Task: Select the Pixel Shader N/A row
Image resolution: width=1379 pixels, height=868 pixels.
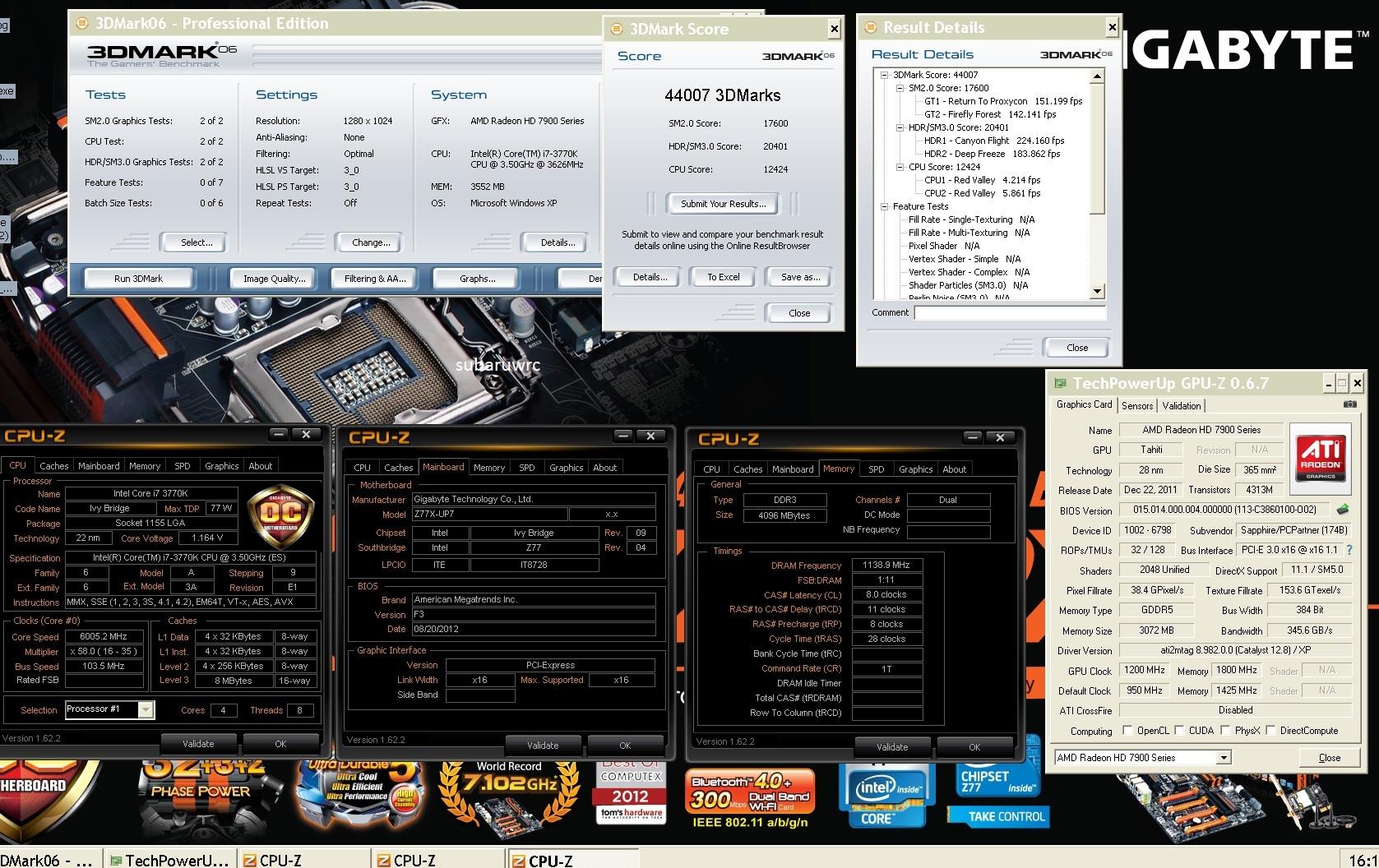Action: (944, 246)
